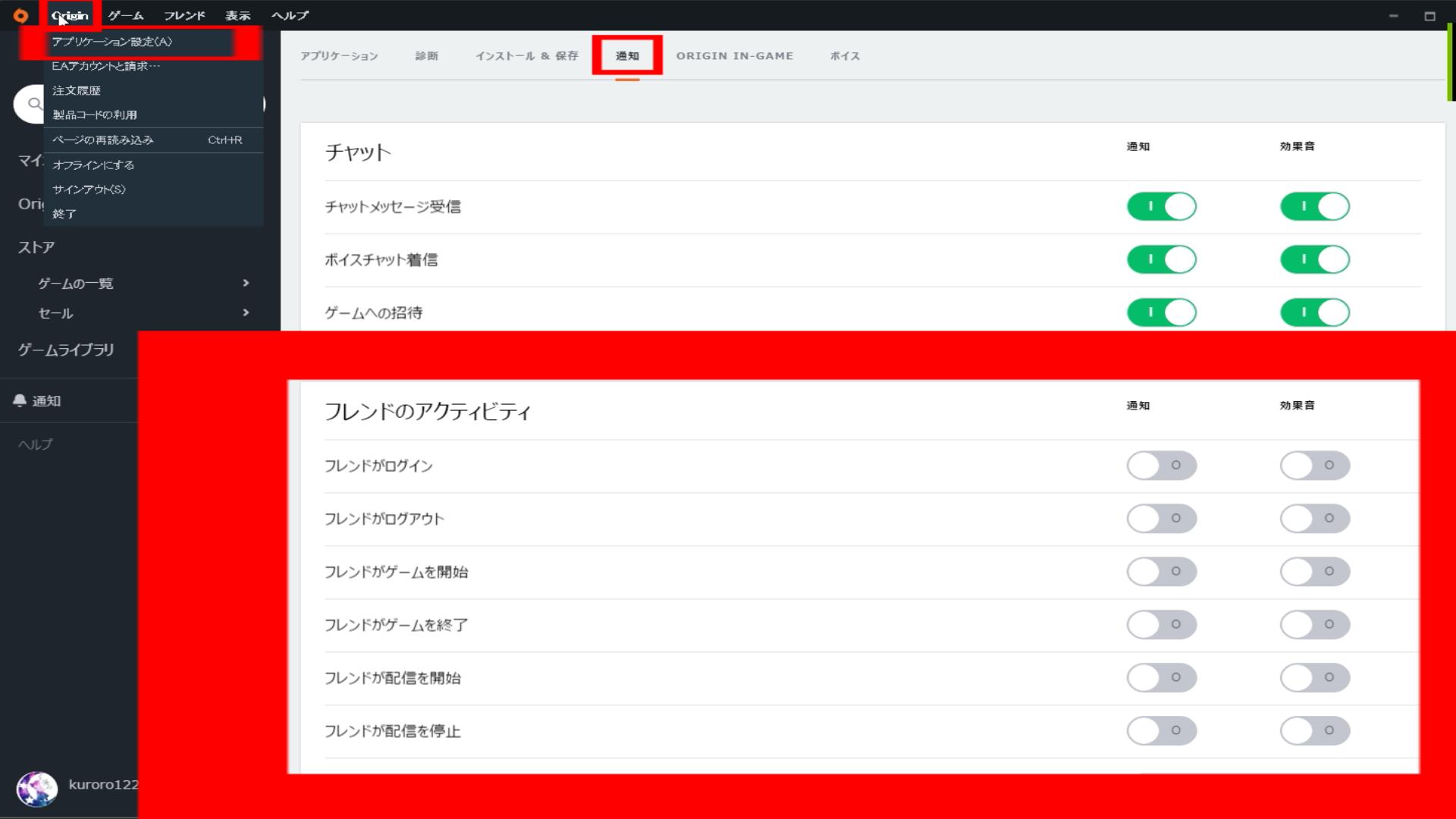Viewport: 1456px width, 819px height.
Task: Enable フレンドが配信を停止 sound effect switch
Action: point(1315,731)
